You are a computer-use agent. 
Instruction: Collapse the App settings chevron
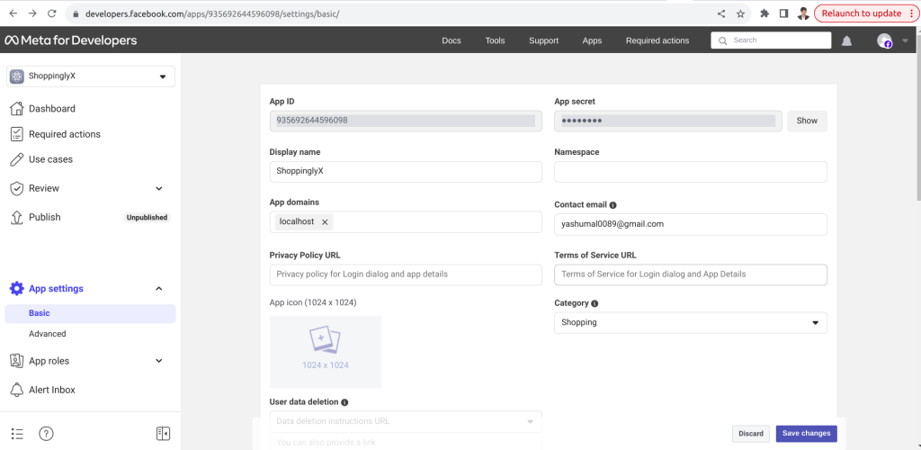[159, 288]
